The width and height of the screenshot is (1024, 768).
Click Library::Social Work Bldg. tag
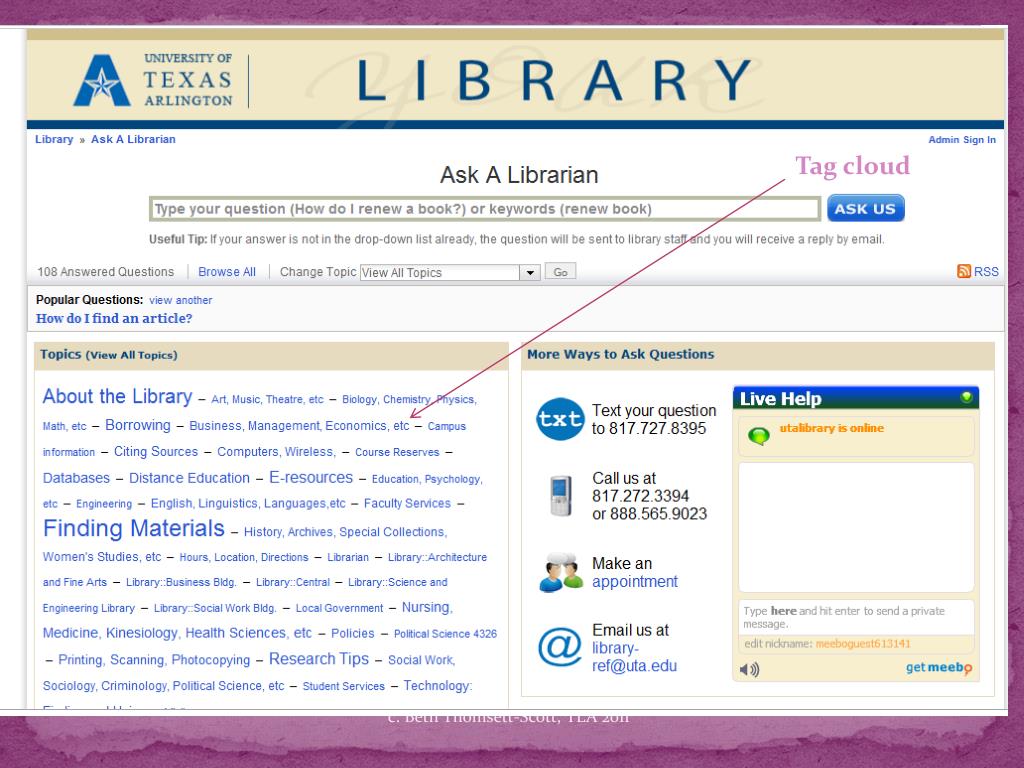(x=215, y=609)
